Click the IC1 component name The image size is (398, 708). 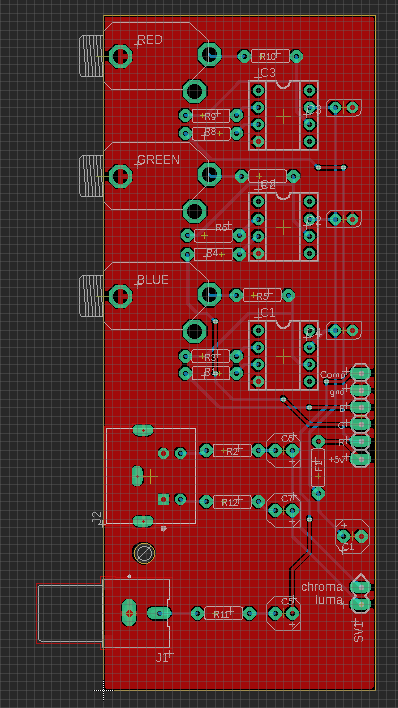(266, 312)
